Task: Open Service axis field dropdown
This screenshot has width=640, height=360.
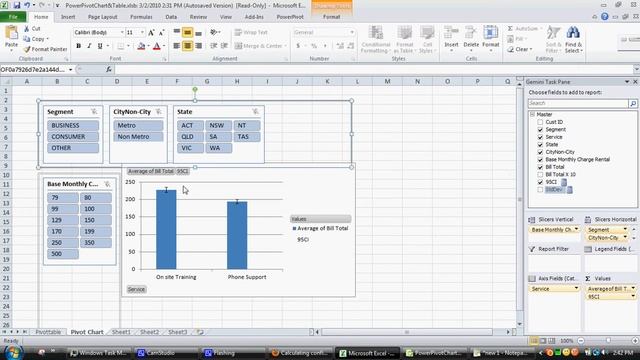Action: pos(576,289)
